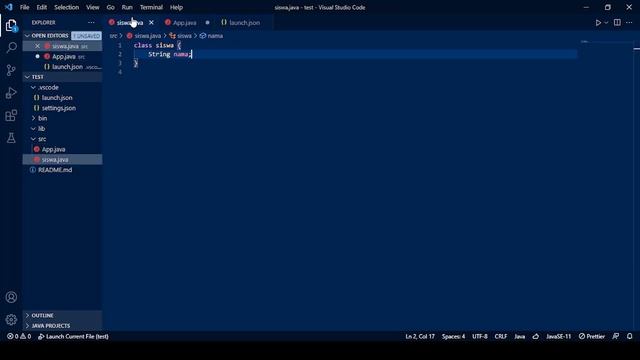
Task: Open the feedback icon in status bar
Action: tap(616, 336)
